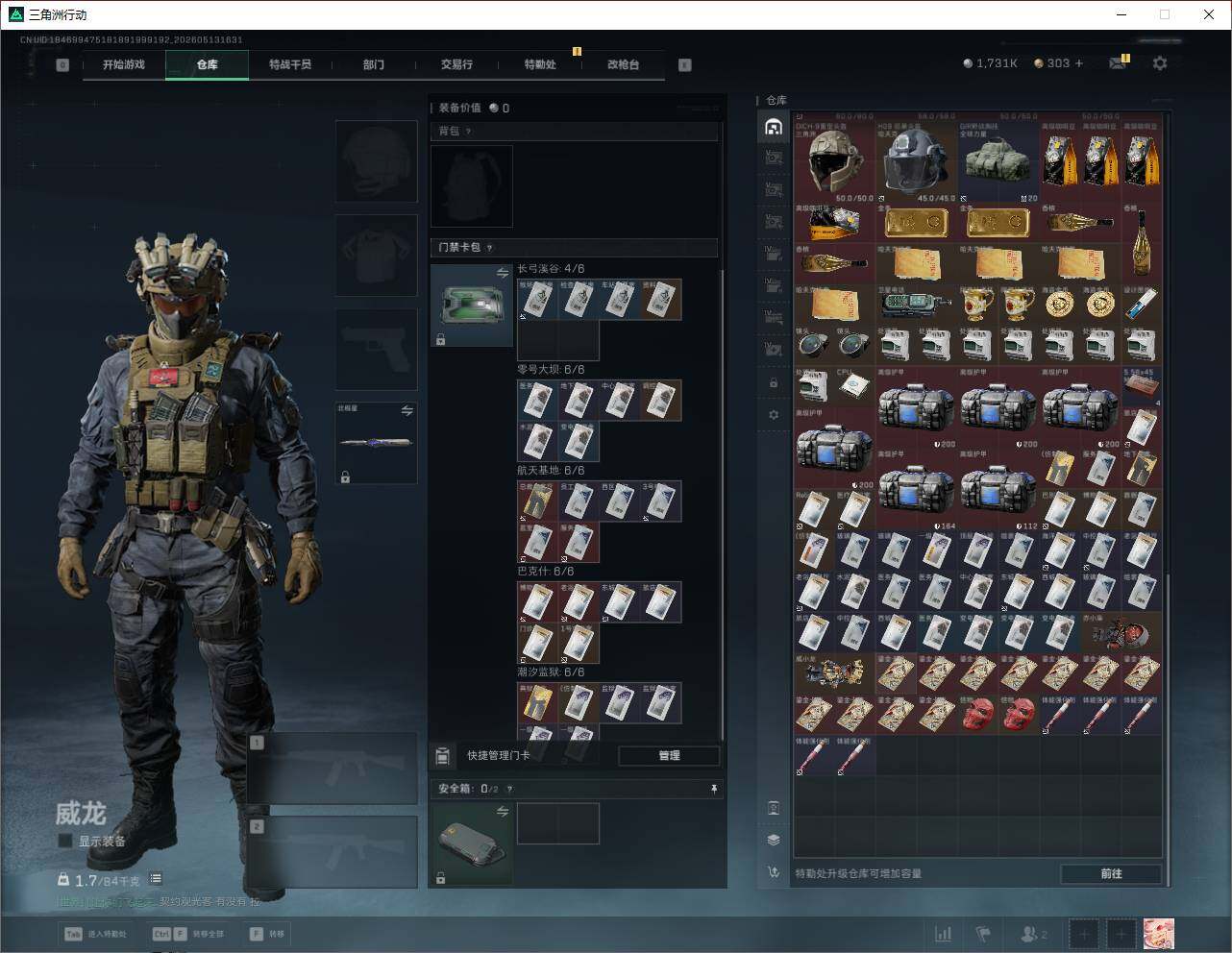Open the gear icon in the warehouse sidebar

click(774, 415)
